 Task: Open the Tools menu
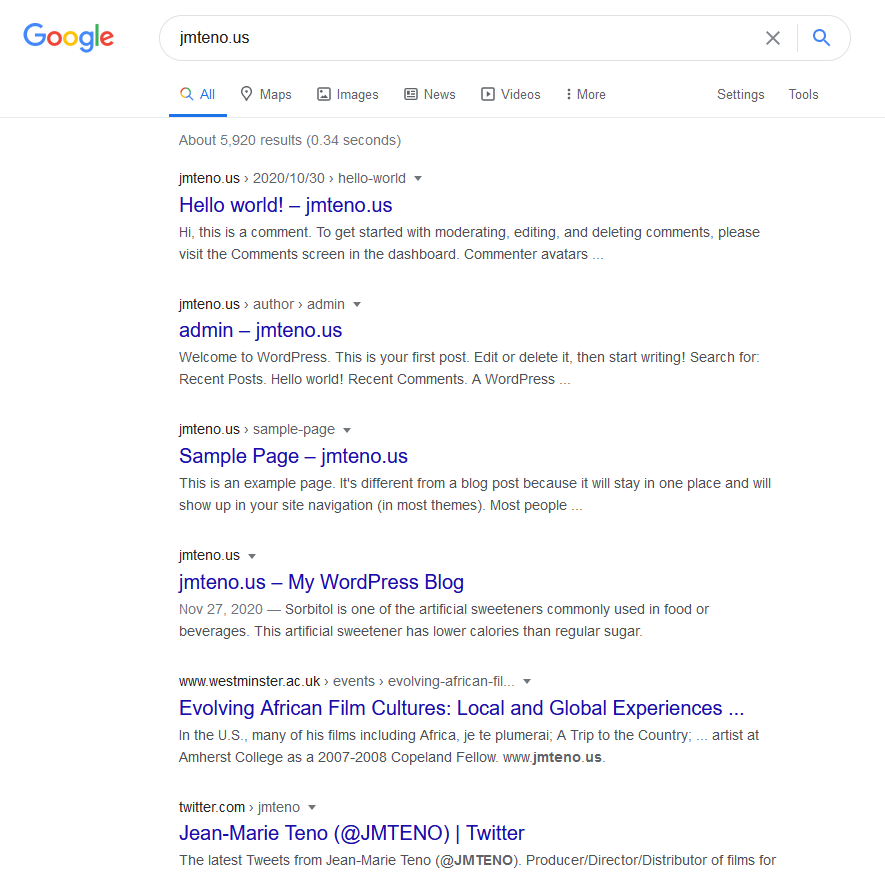(803, 94)
